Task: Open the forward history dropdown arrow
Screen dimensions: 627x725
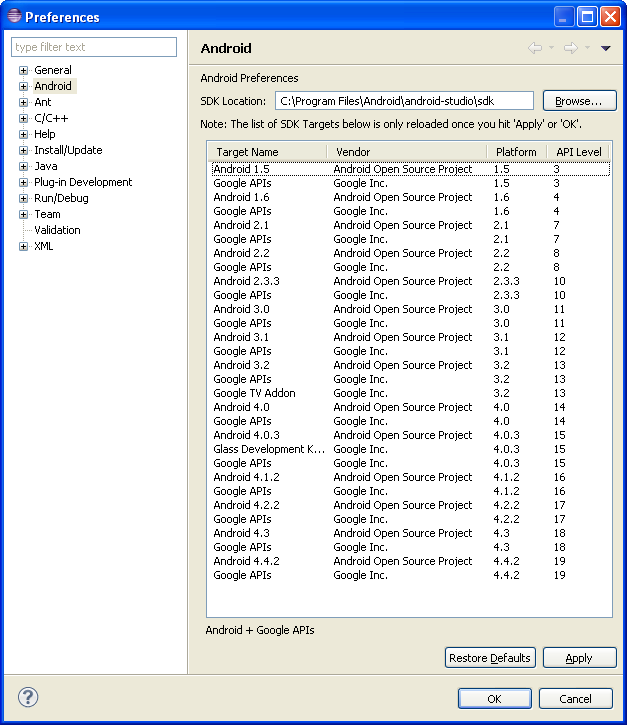Action: (587, 48)
